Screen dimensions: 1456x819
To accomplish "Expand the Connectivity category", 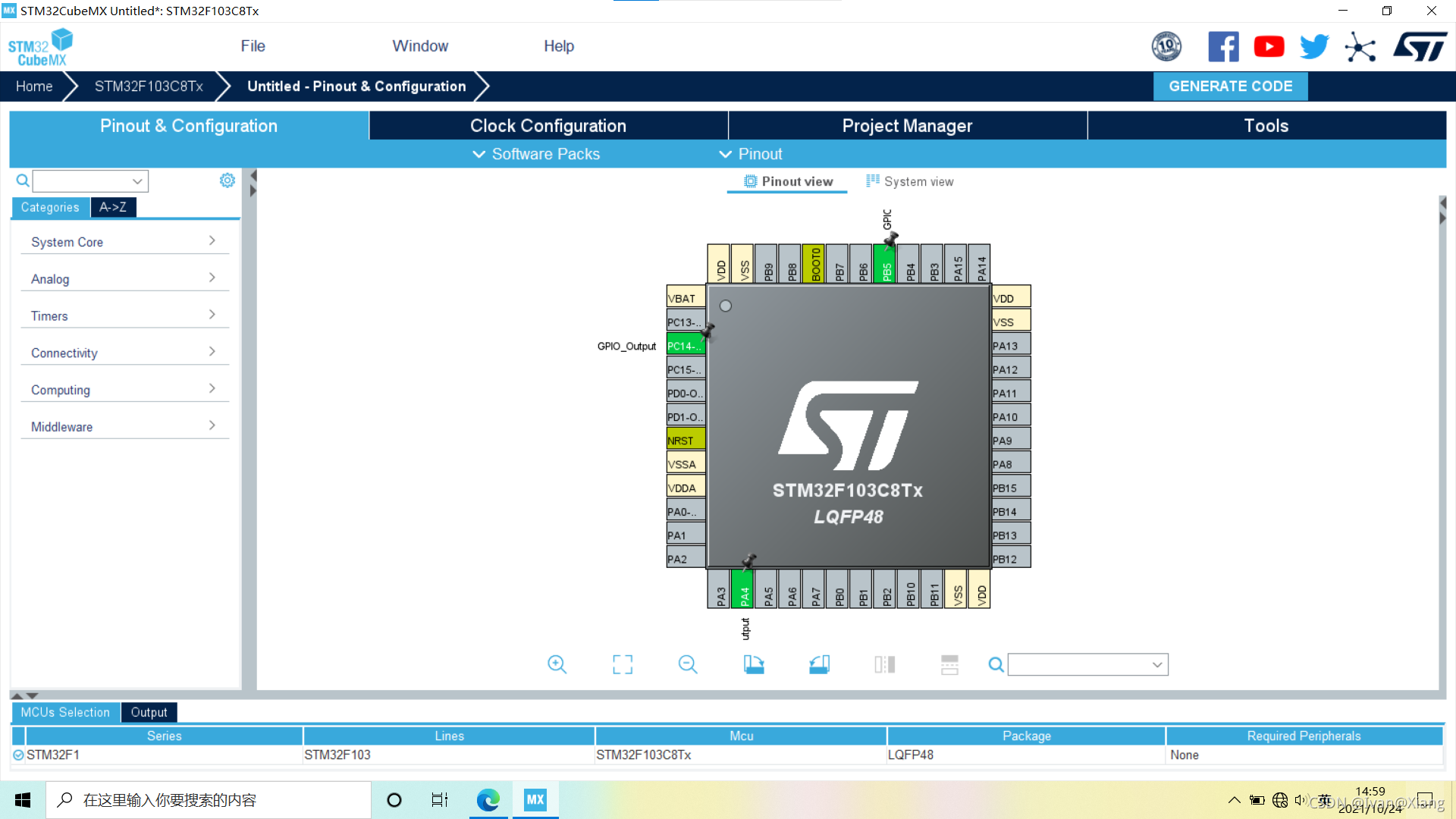I will click(124, 353).
